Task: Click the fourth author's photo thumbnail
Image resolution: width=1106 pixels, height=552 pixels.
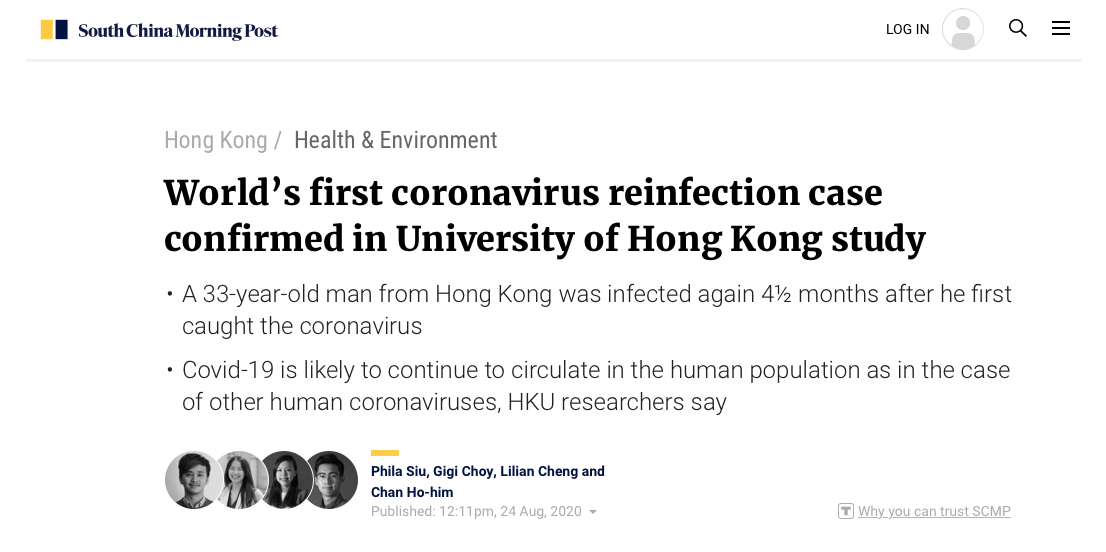Action: point(332,480)
